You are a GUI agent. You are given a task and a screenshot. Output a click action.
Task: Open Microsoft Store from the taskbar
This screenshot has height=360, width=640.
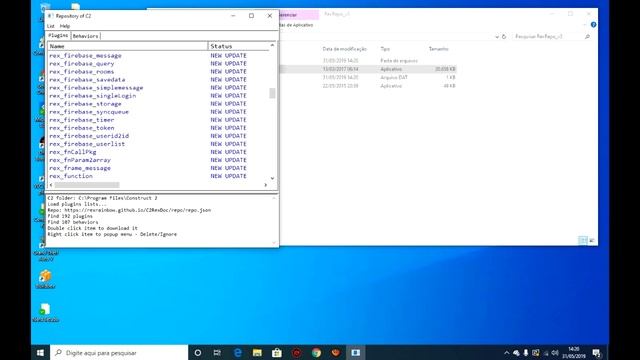tap(276, 353)
